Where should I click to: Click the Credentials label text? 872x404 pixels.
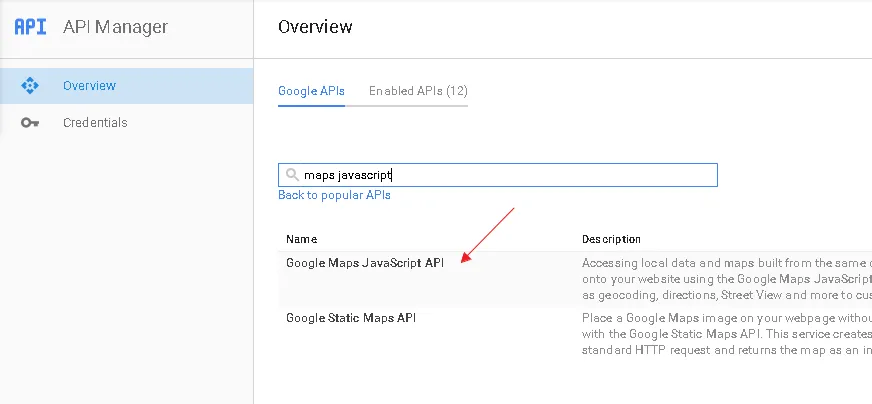click(x=95, y=123)
